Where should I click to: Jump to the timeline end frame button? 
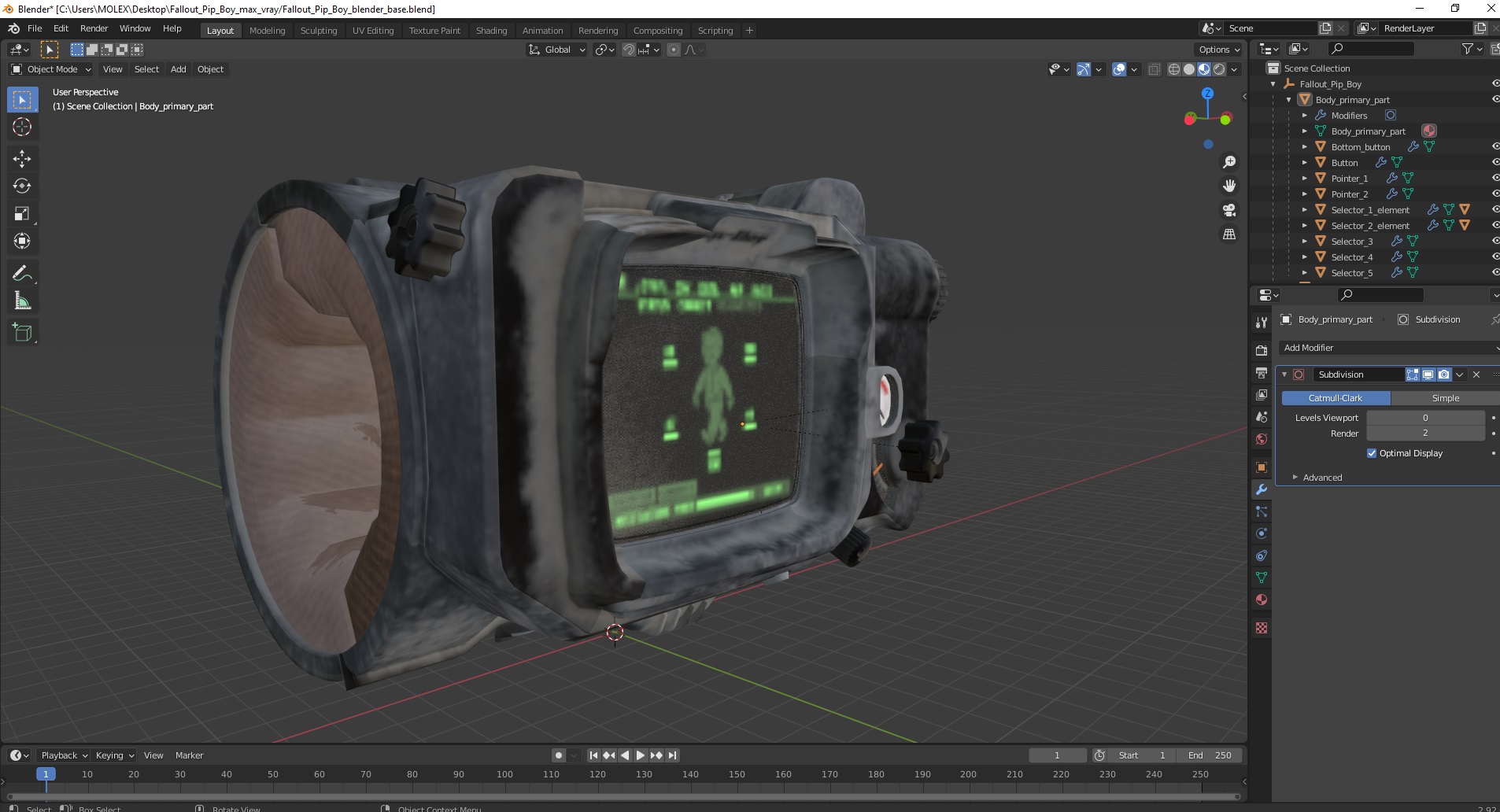(673, 755)
